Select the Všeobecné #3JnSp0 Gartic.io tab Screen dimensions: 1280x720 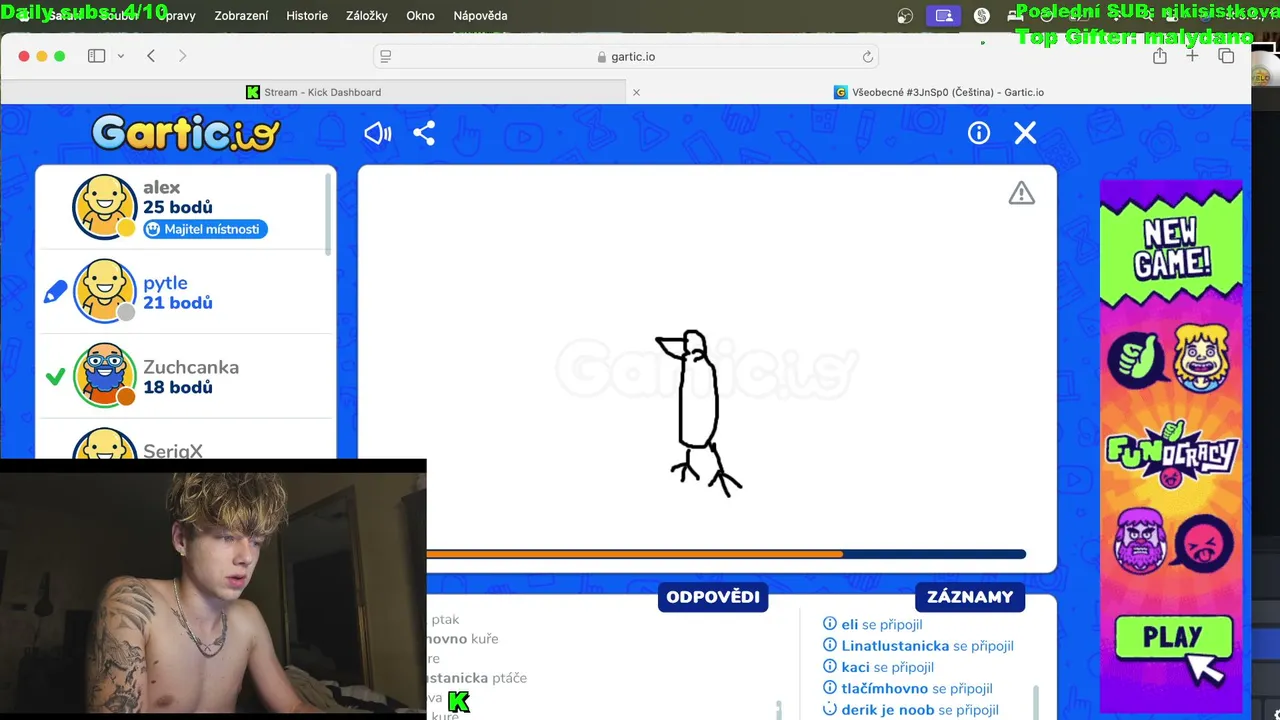pos(939,92)
